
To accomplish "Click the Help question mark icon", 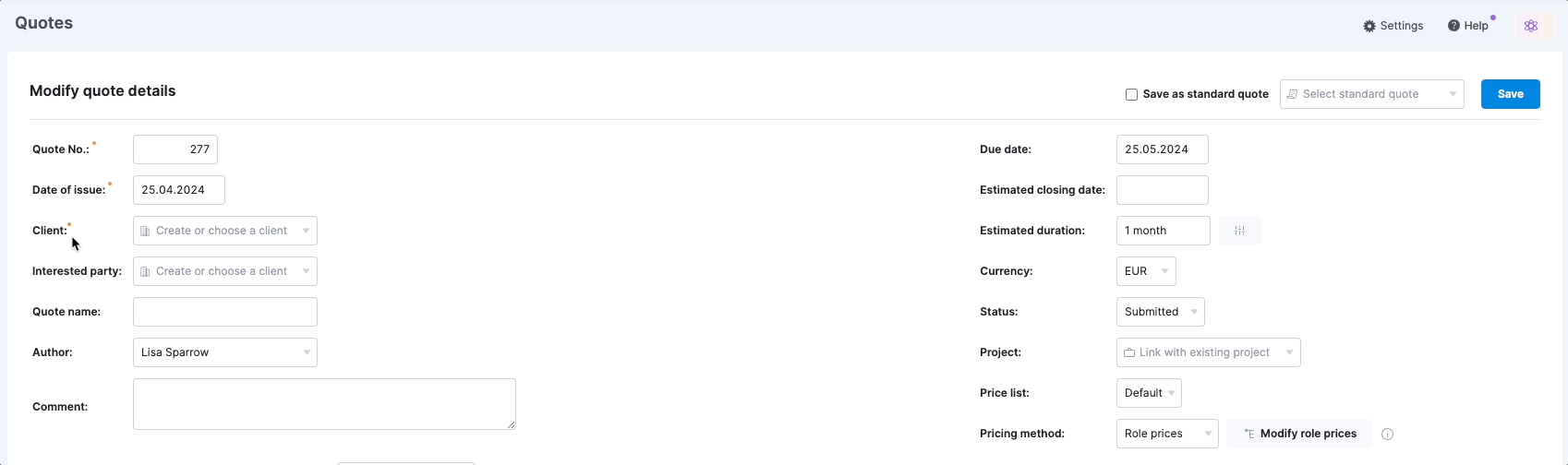I will coord(1453,26).
